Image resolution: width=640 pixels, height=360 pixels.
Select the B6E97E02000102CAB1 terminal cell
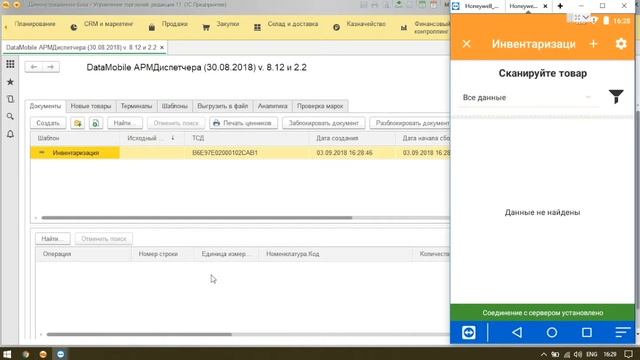[247, 153]
